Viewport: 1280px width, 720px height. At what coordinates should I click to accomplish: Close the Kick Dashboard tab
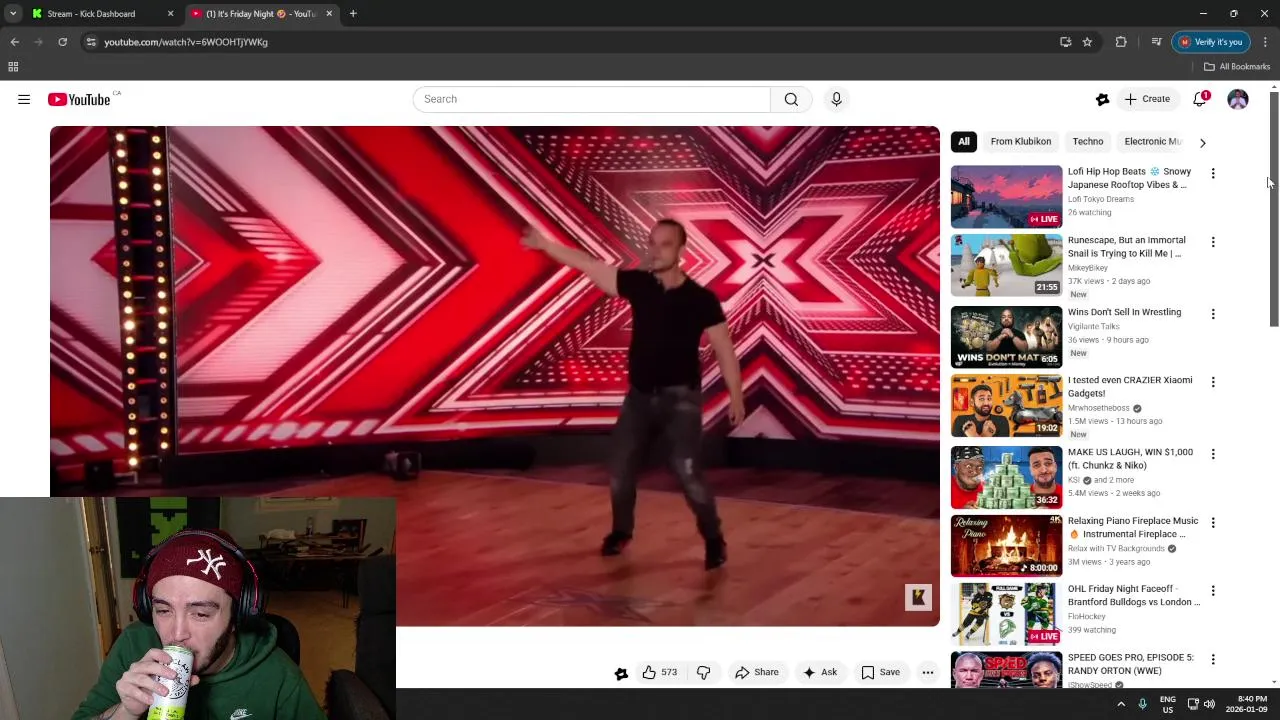170,14
